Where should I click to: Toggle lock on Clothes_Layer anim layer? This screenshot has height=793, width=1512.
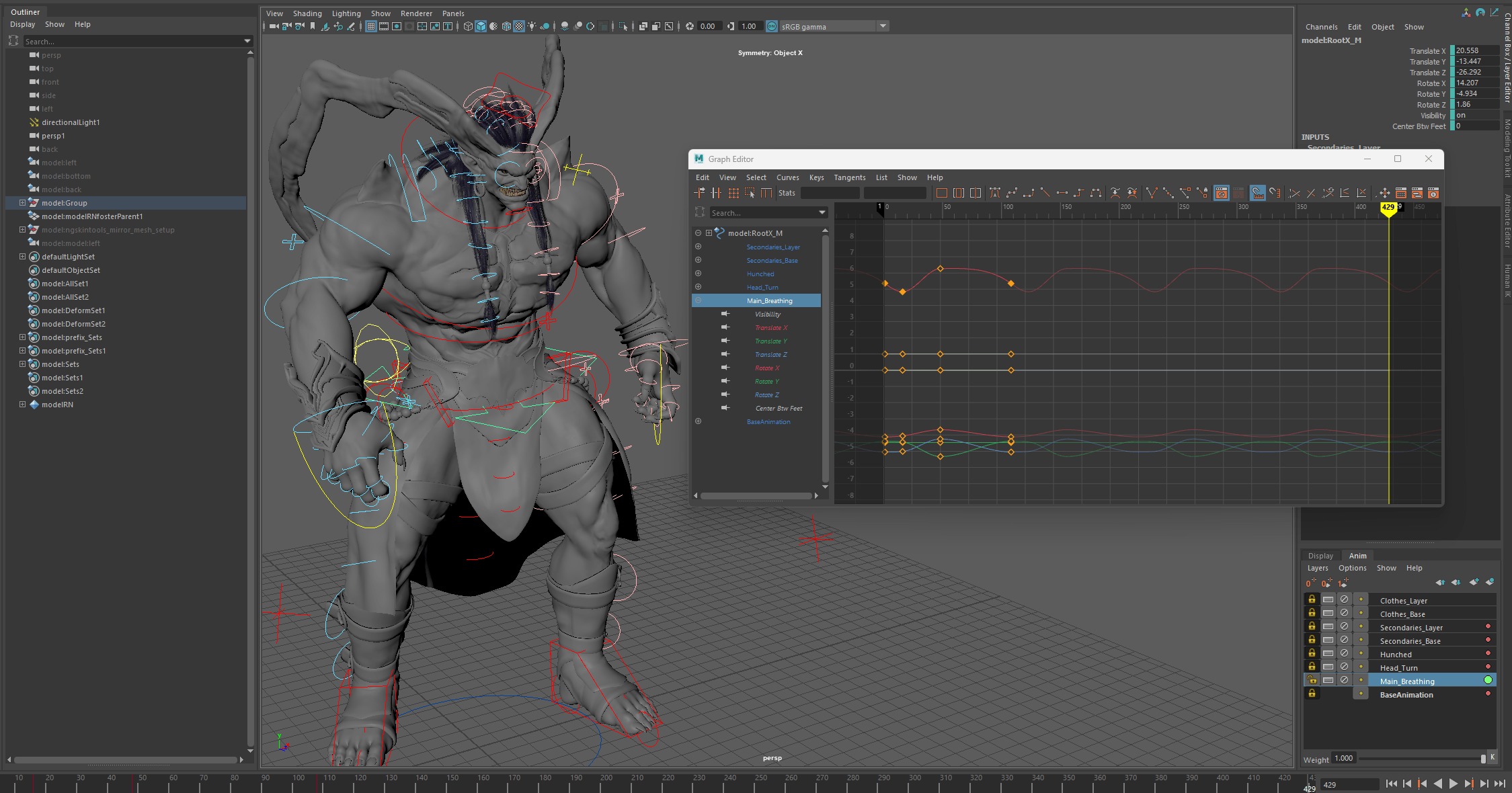(x=1312, y=599)
